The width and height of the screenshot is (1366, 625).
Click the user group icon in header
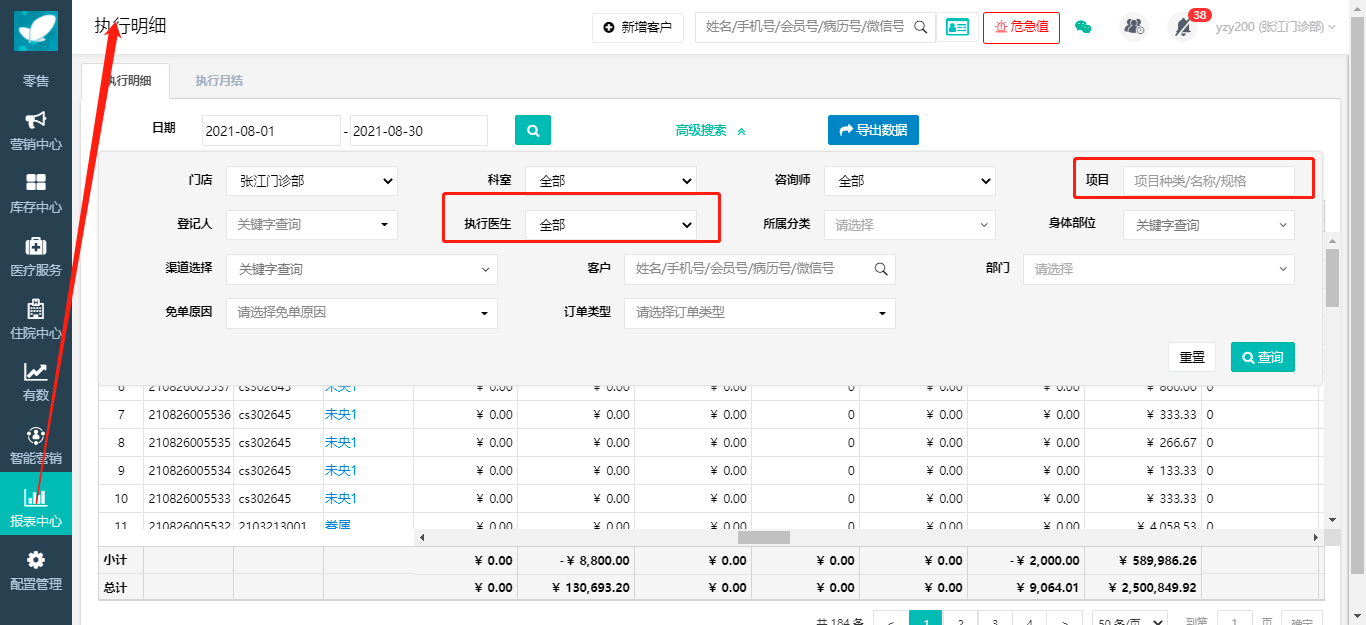tap(1134, 27)
